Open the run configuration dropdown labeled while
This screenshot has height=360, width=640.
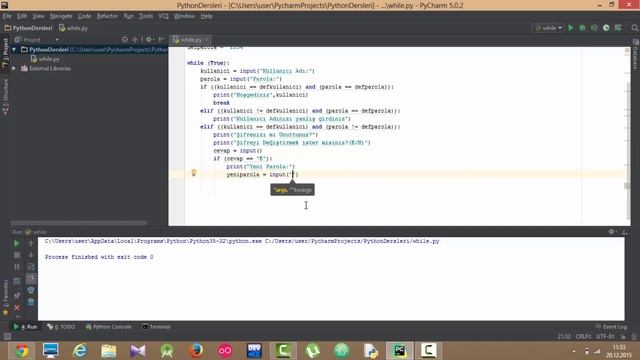pos(549,28)
